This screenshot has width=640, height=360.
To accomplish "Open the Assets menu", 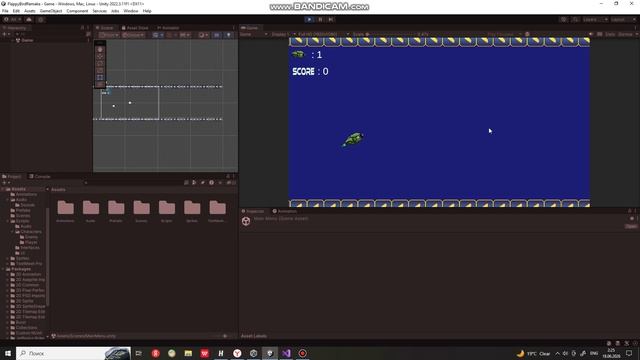I will tap(30, 11).
